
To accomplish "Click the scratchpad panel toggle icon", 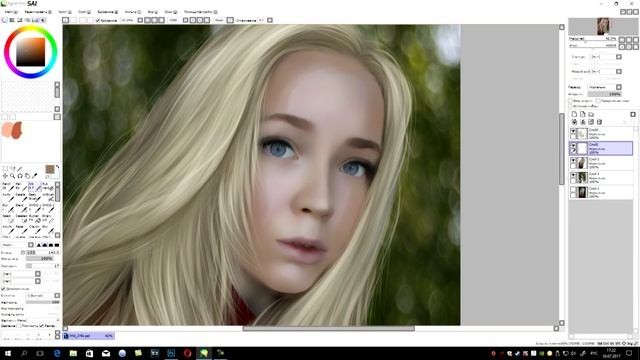I will click(42, 20).
